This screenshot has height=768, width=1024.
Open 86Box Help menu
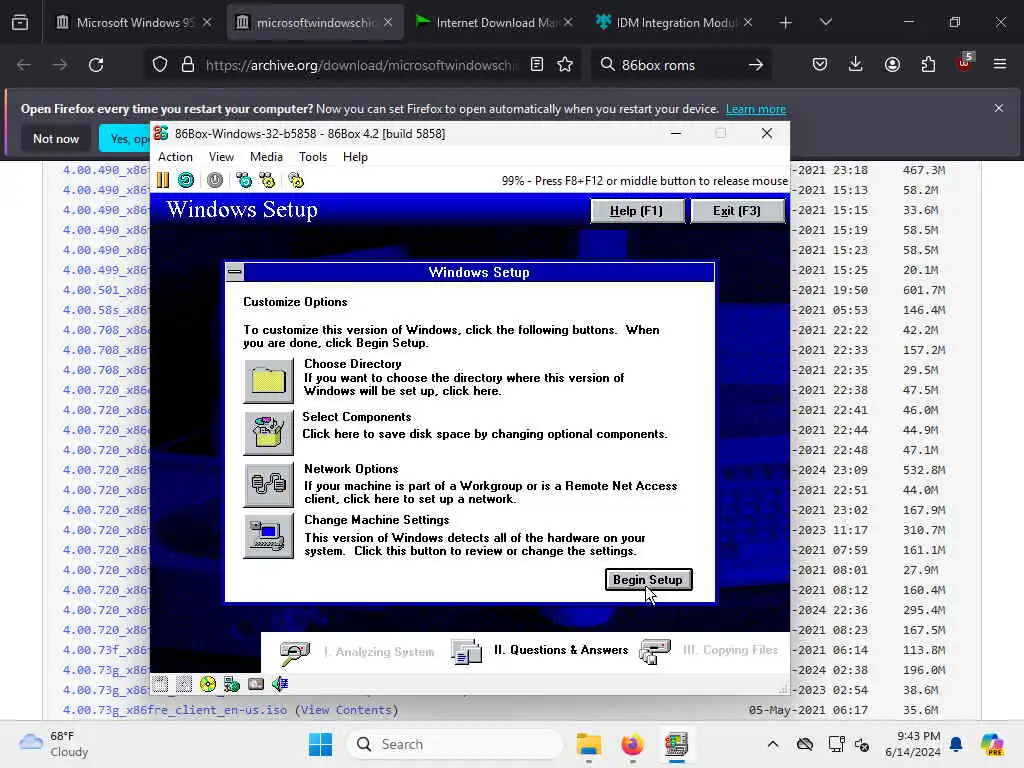(x=355, y=157)
